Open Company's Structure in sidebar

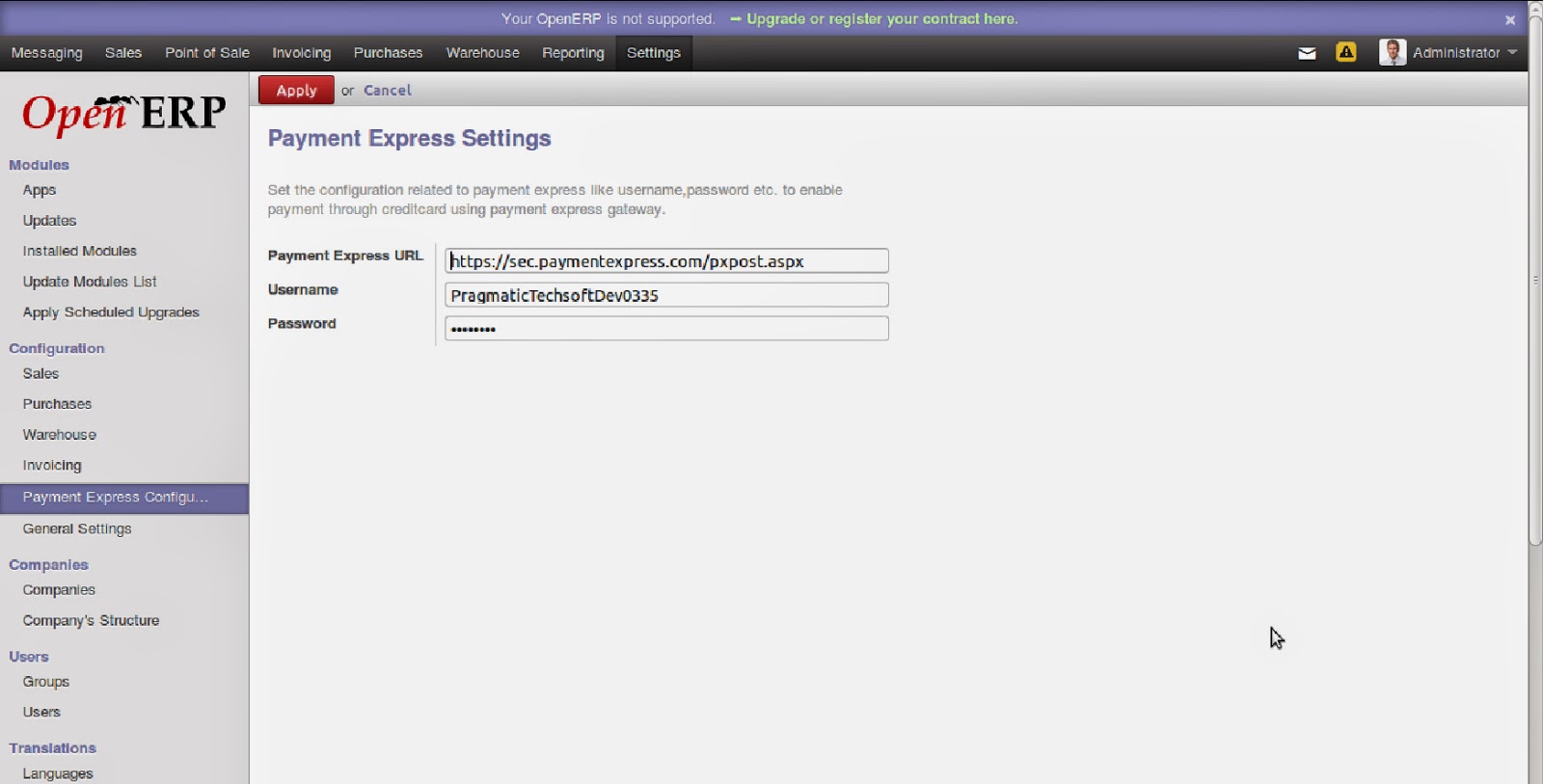coord(92,620)
